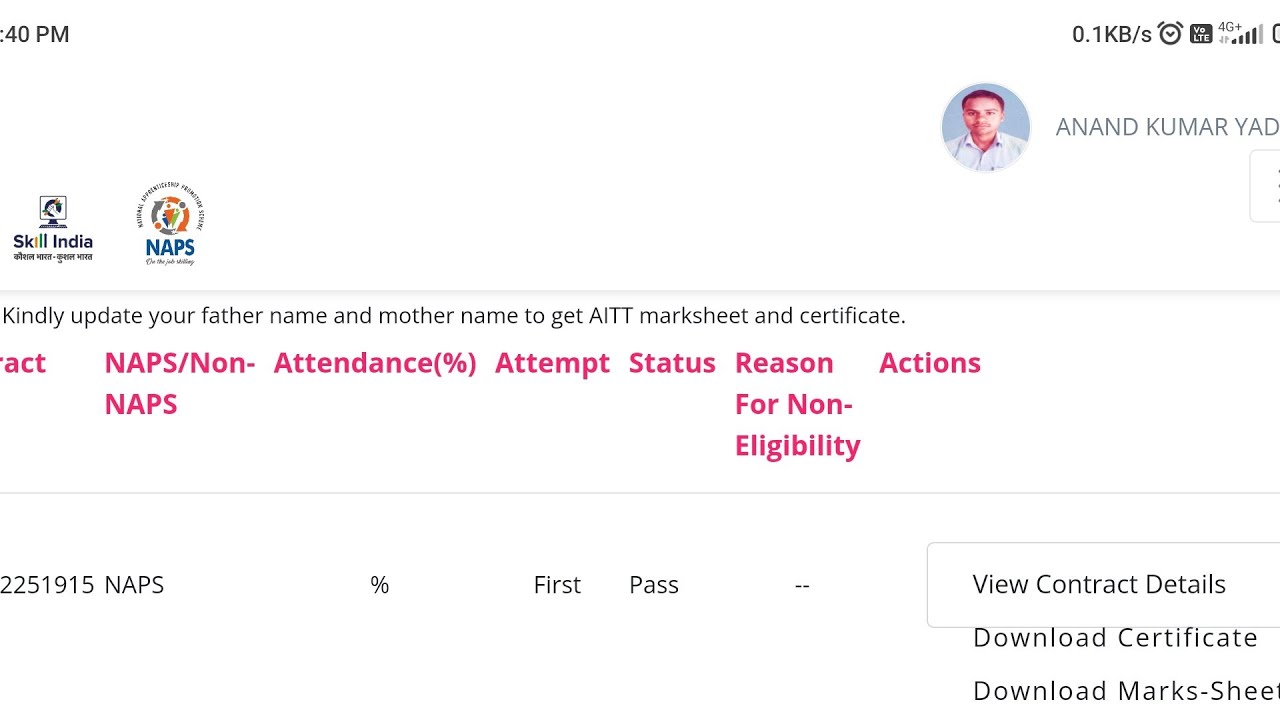Tap the 4G+ signal strength icon
Screen dimensions: 1280x720
[1241, 33]
